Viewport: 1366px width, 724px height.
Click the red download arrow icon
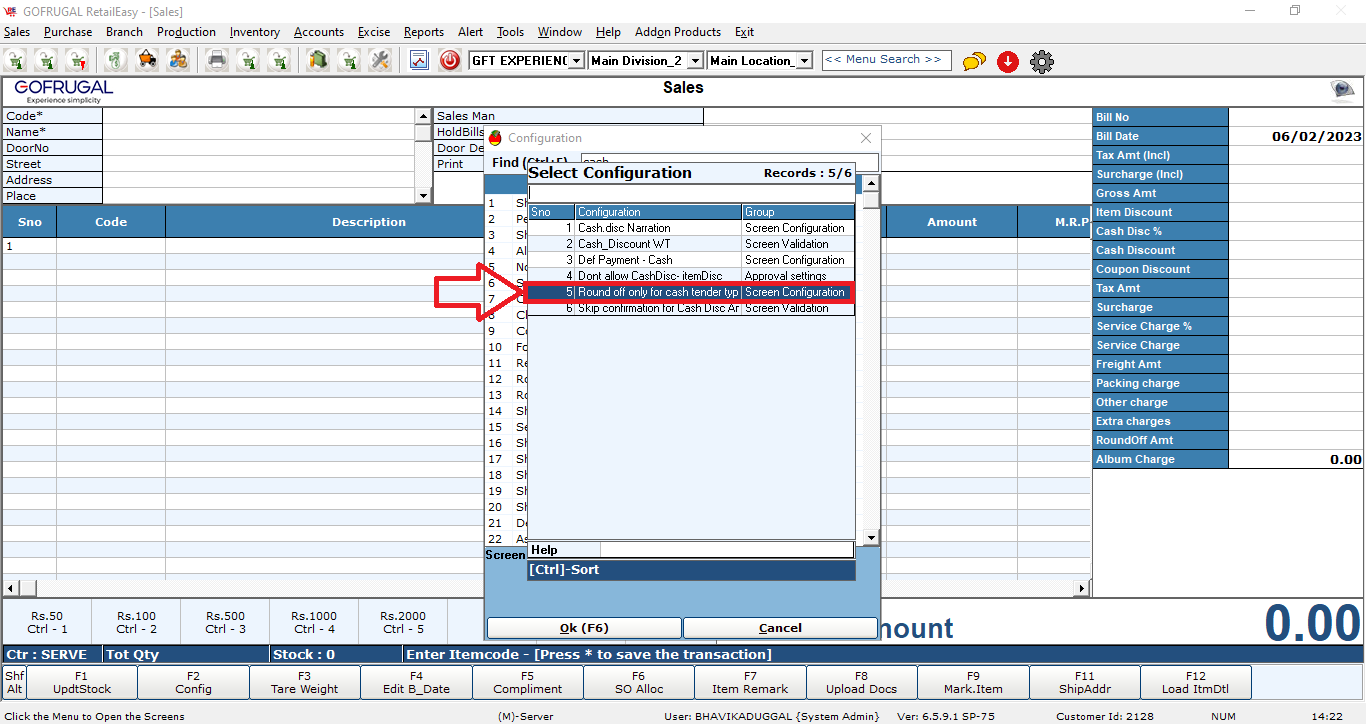(x=1008, y=62)
